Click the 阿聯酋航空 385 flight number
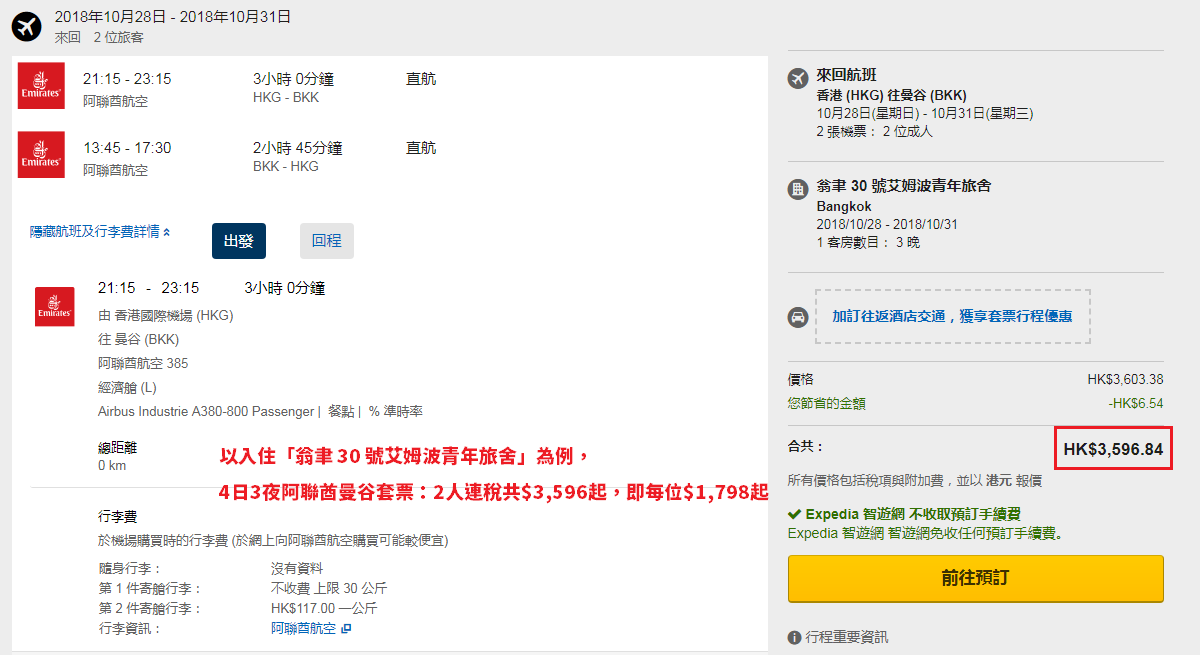Viewport: 1200px width, 655px height. 143,363
